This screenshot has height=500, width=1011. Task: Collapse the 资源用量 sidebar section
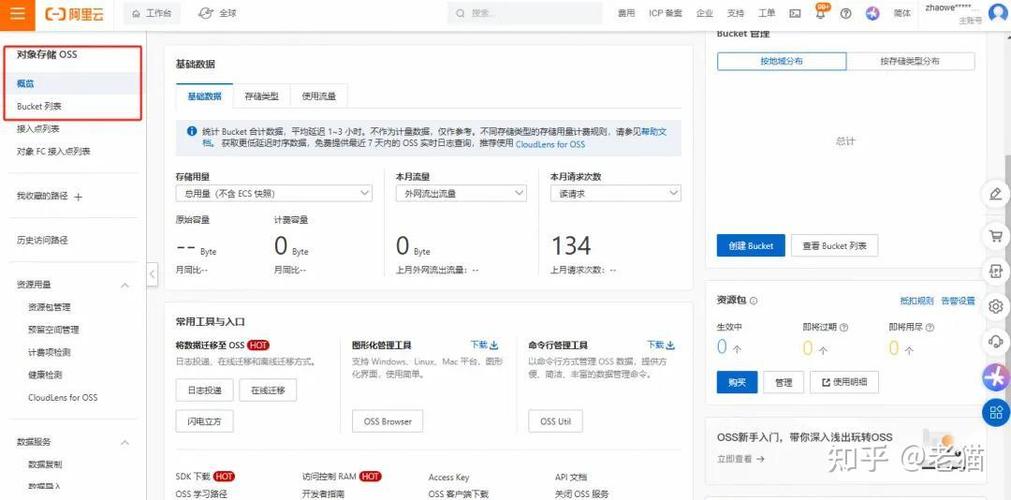click(x=125, y=285)
